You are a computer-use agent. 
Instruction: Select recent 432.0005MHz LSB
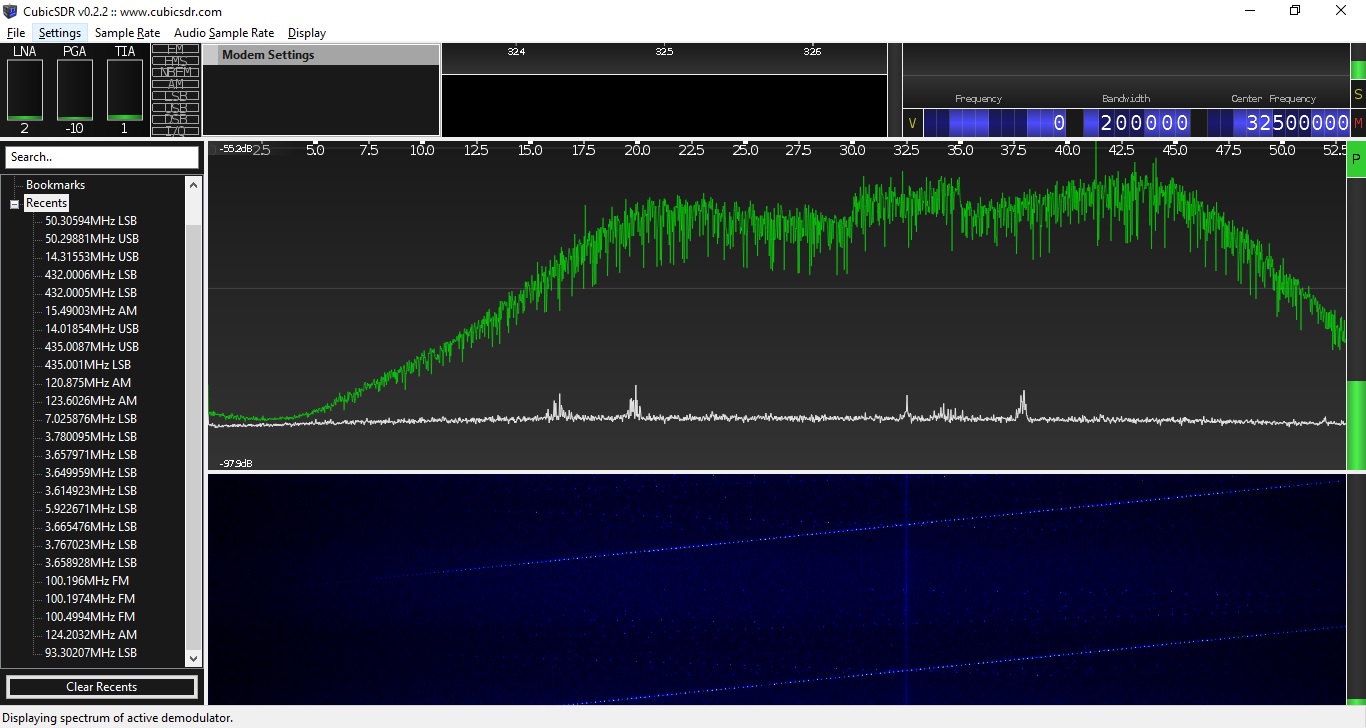click(91, 293)
